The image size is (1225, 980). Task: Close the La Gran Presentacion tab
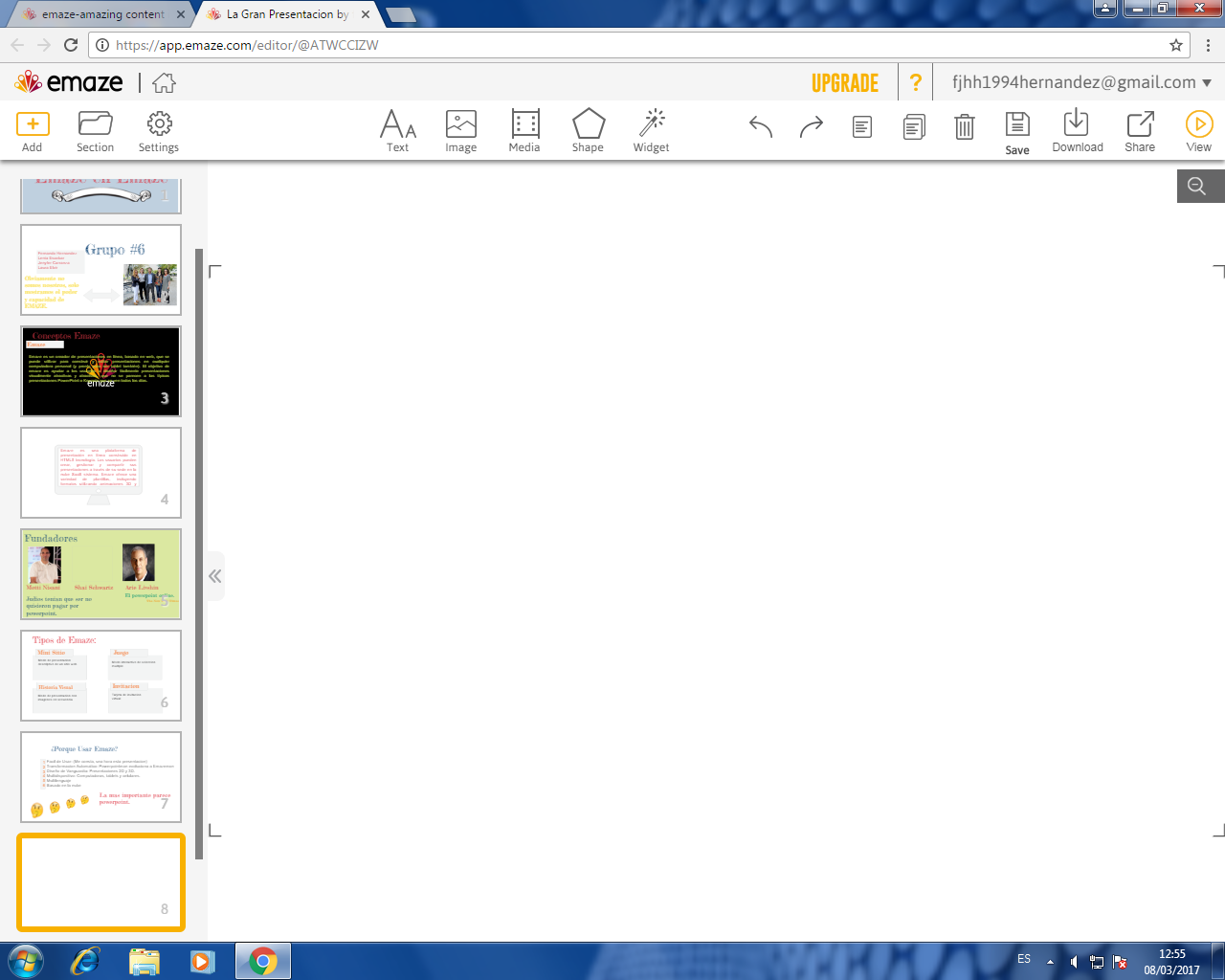(x=366, y=14)
